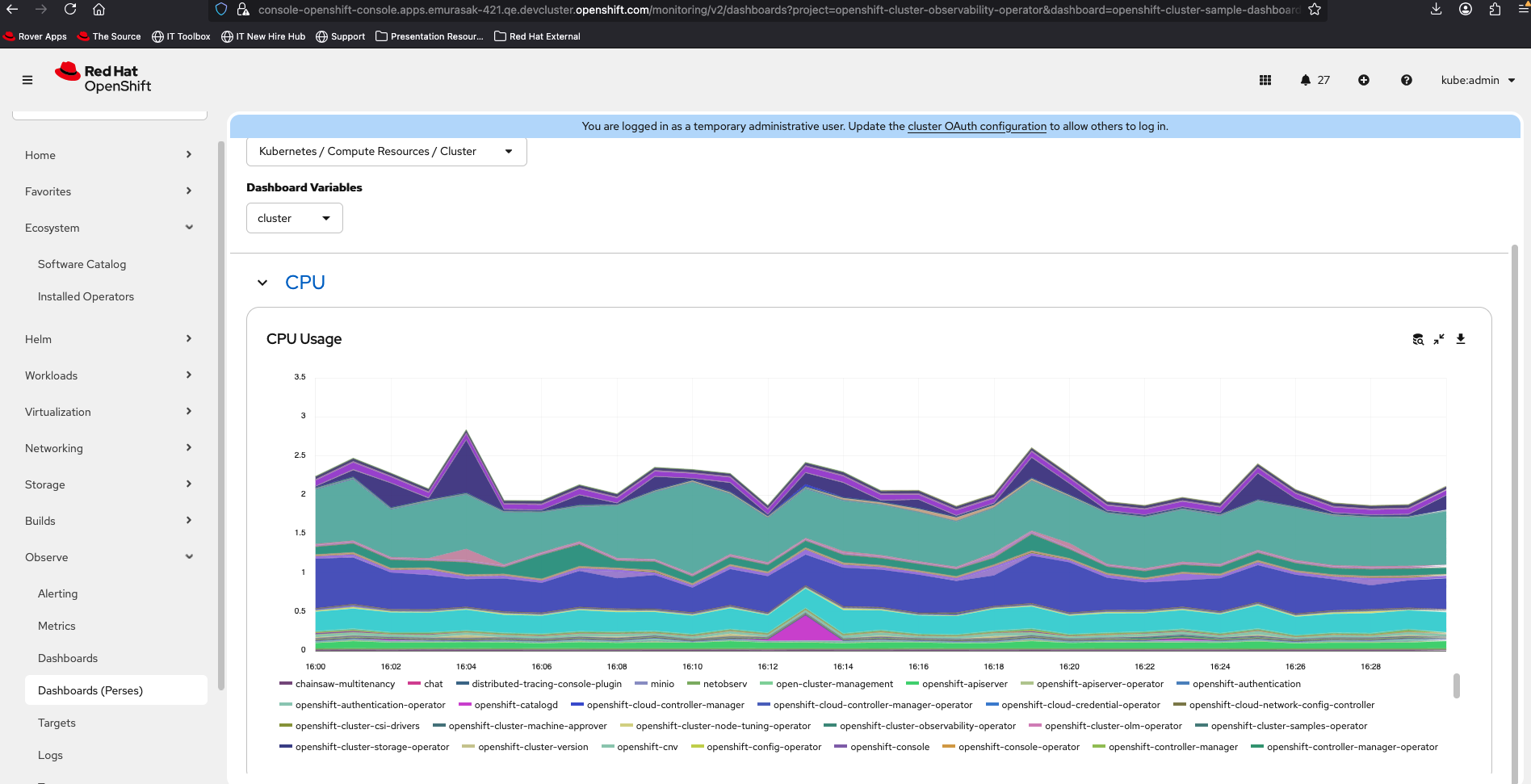Open the help question mark menu
This screenshot has height=784, width=1531.
(1407, 80)
